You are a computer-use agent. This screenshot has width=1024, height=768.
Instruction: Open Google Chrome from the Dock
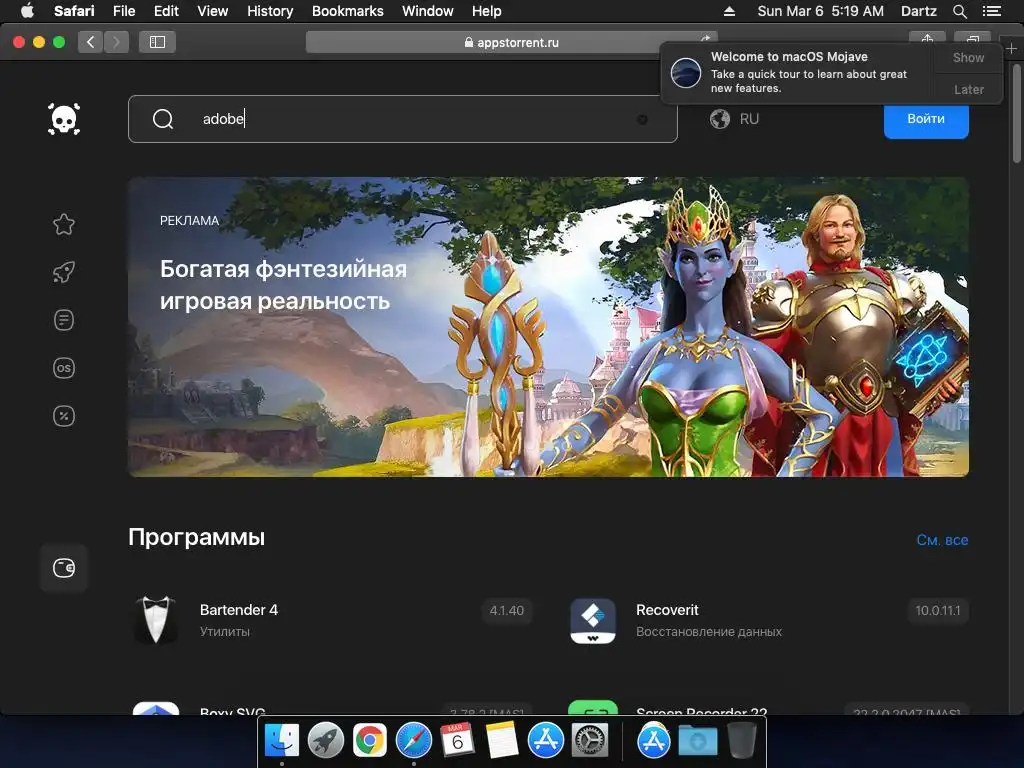pos(370,740)
